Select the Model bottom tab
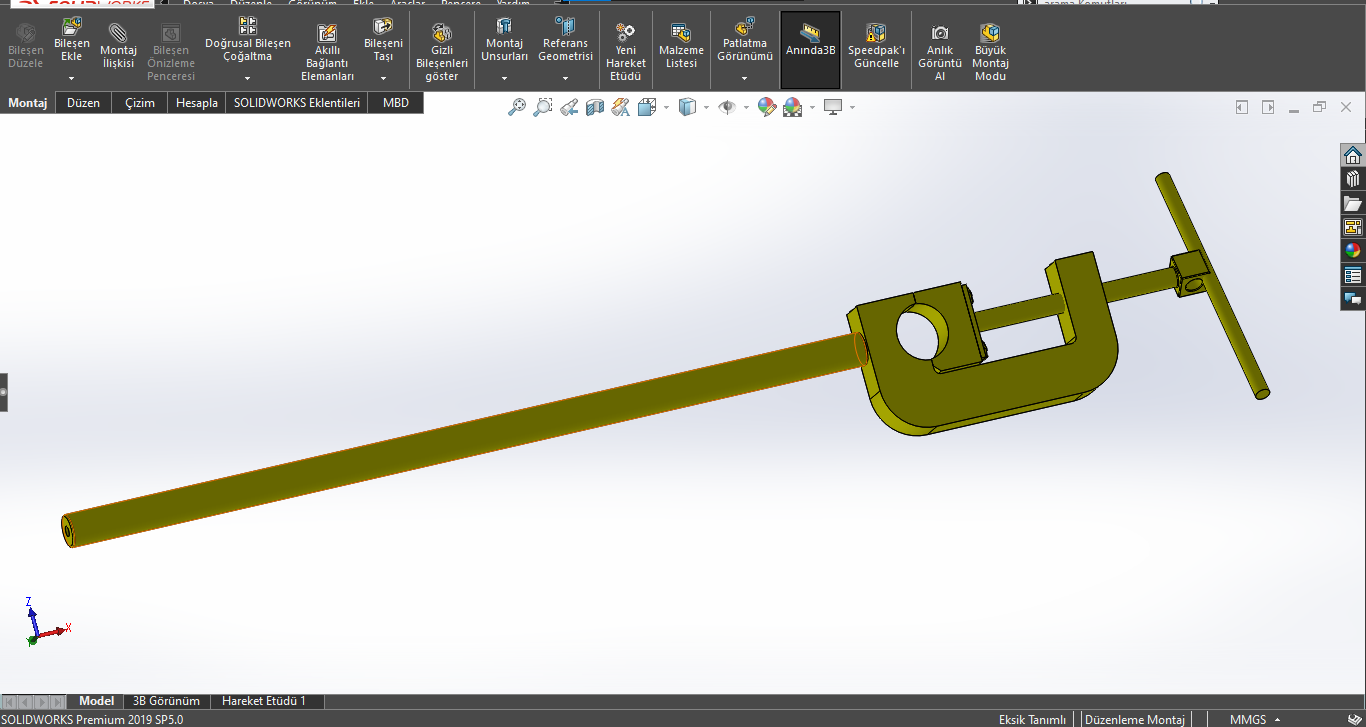The width and height of the screenshot is (1366, 727). click(97, 702)
